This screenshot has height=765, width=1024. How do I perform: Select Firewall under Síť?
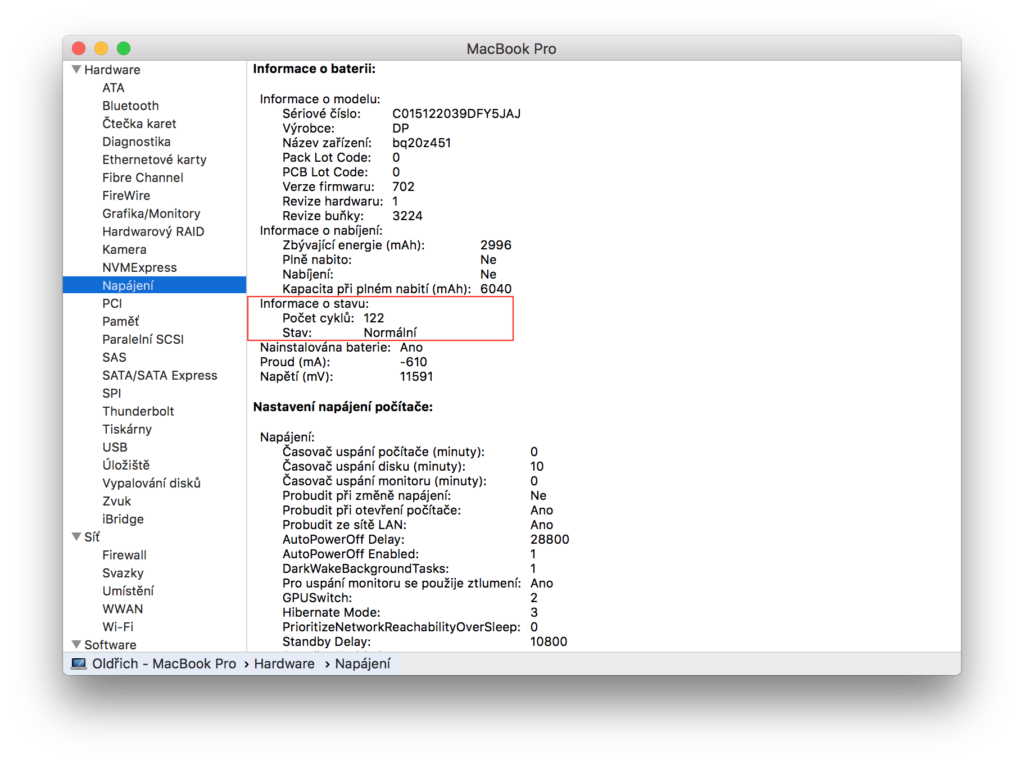[x=124, y=555]
